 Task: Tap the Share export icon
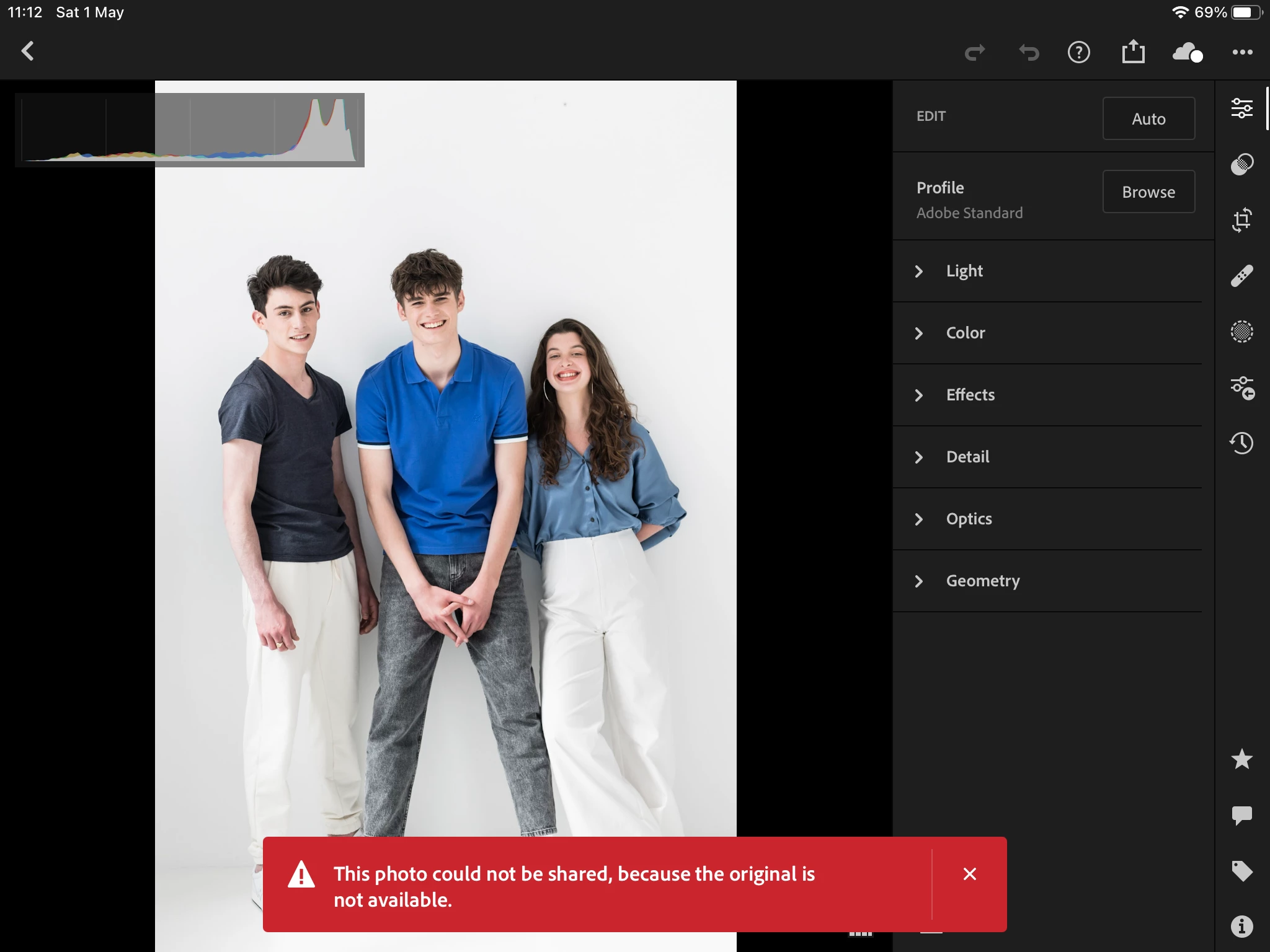click(x=1133, y=52)
